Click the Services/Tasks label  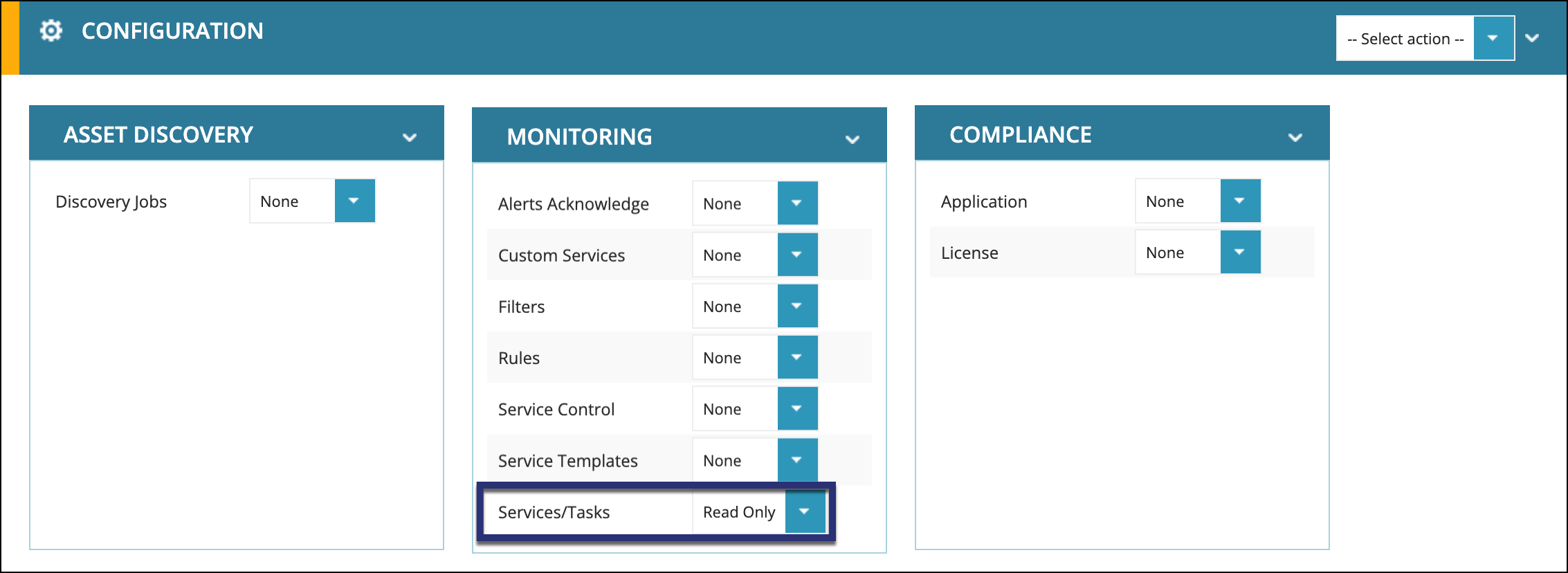554,512
